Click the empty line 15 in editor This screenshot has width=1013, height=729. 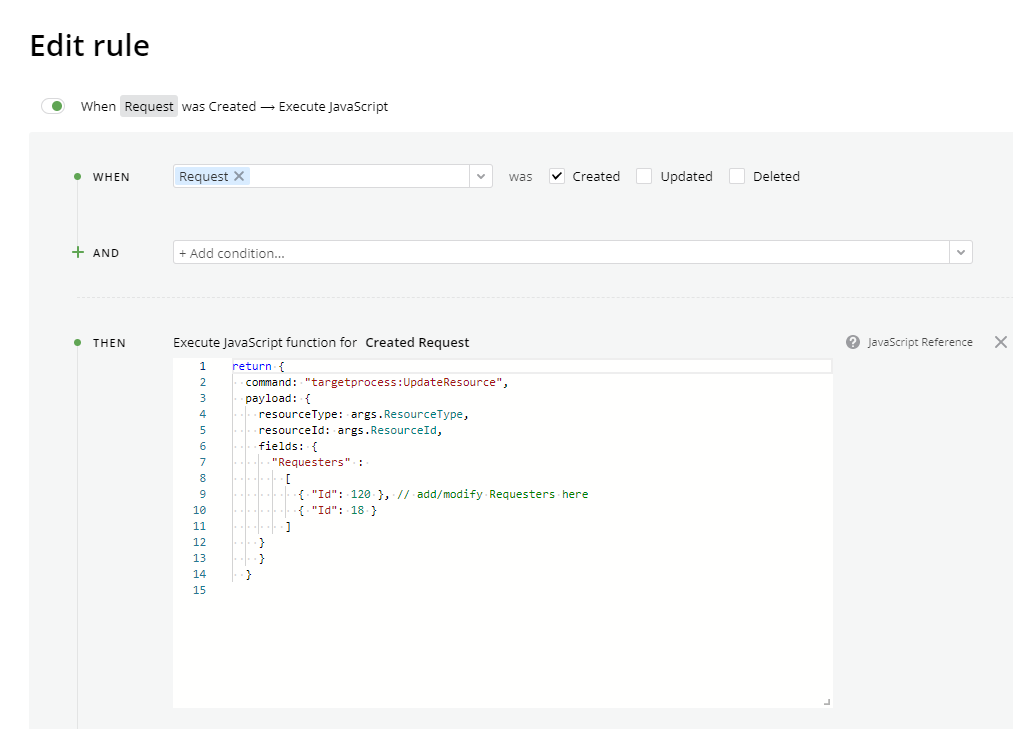[400, 590]
